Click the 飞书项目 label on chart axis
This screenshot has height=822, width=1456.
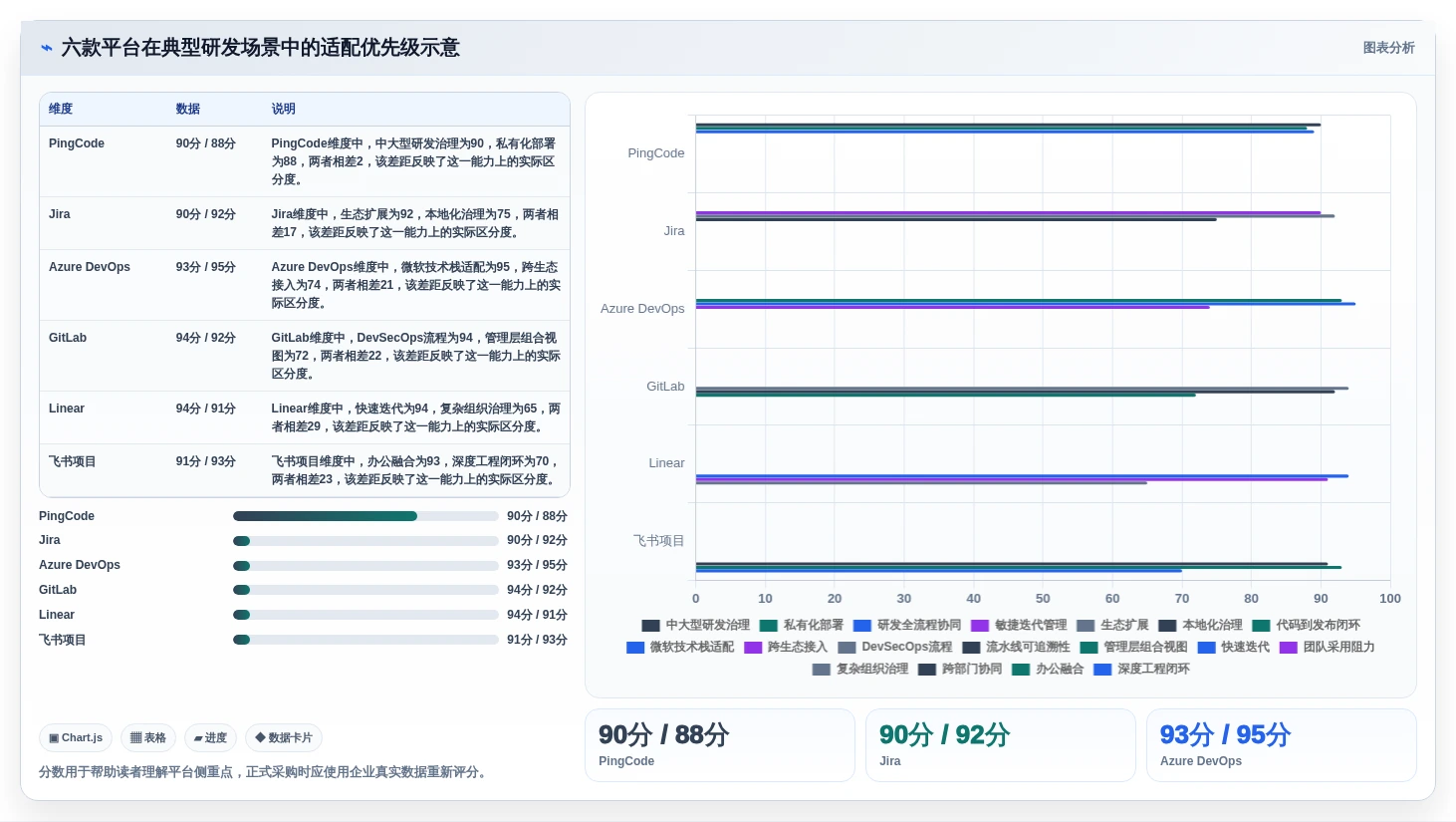[659, 541]
